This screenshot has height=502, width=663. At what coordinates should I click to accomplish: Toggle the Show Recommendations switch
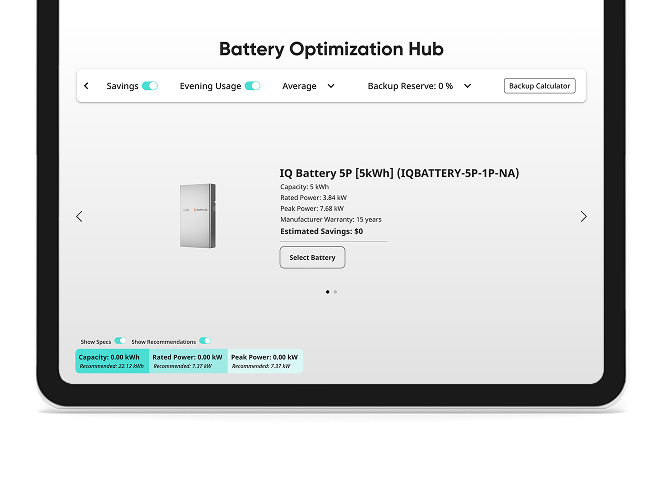pyautogui.click(x=205, y=341)
